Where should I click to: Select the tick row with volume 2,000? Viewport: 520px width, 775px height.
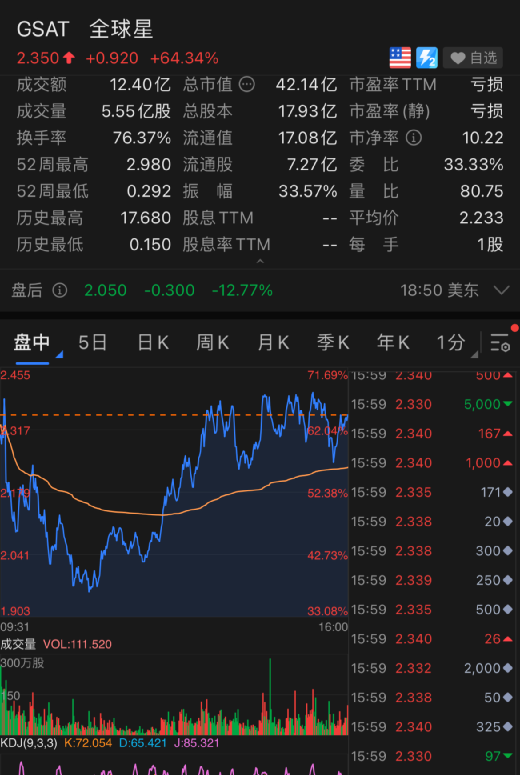pos(432,668)
